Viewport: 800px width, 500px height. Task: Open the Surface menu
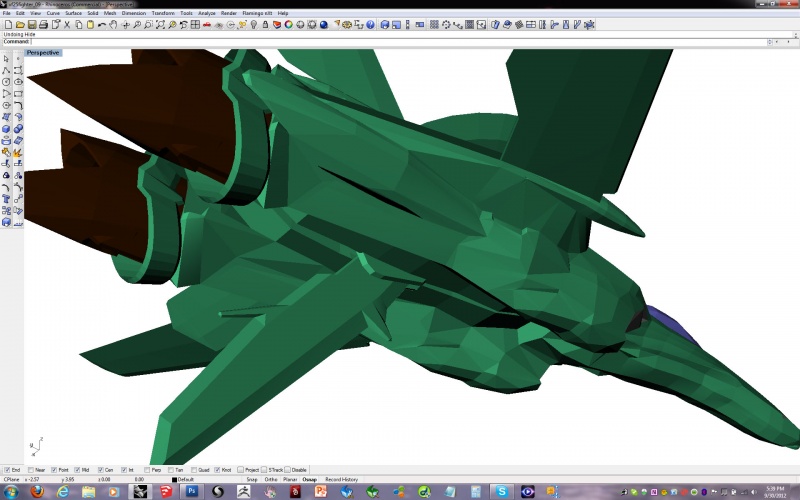(x=73, y=13)
